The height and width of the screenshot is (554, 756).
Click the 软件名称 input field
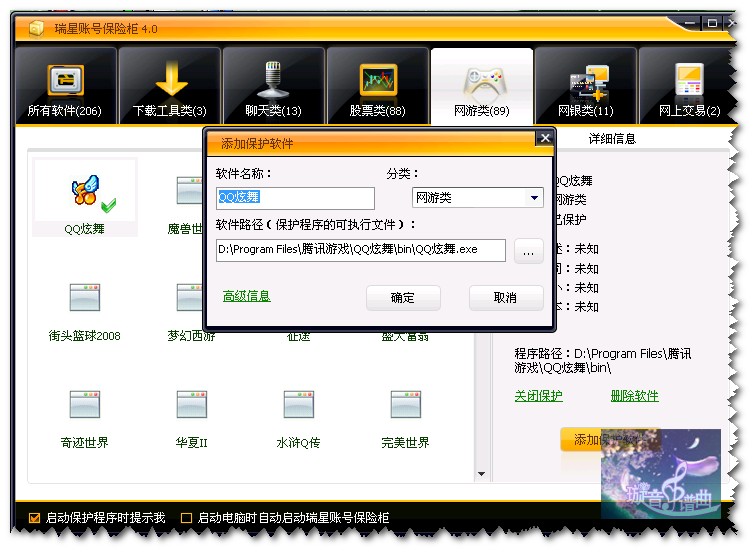295,198
